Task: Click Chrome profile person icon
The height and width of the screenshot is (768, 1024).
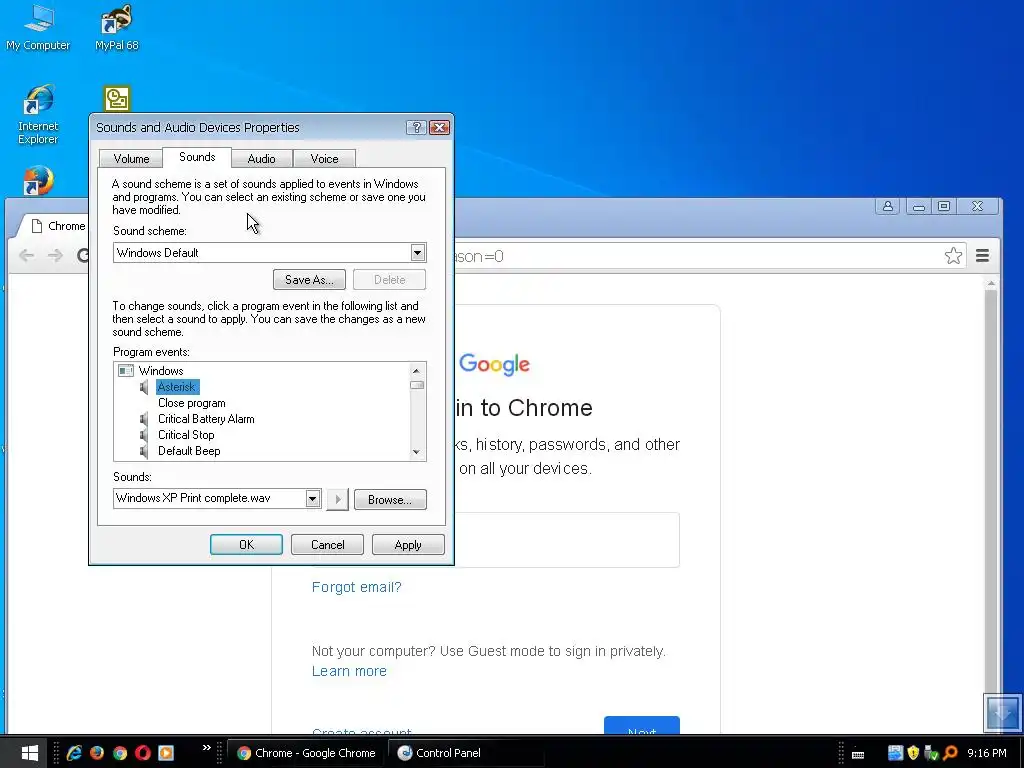Action: [x=888, y=206]
